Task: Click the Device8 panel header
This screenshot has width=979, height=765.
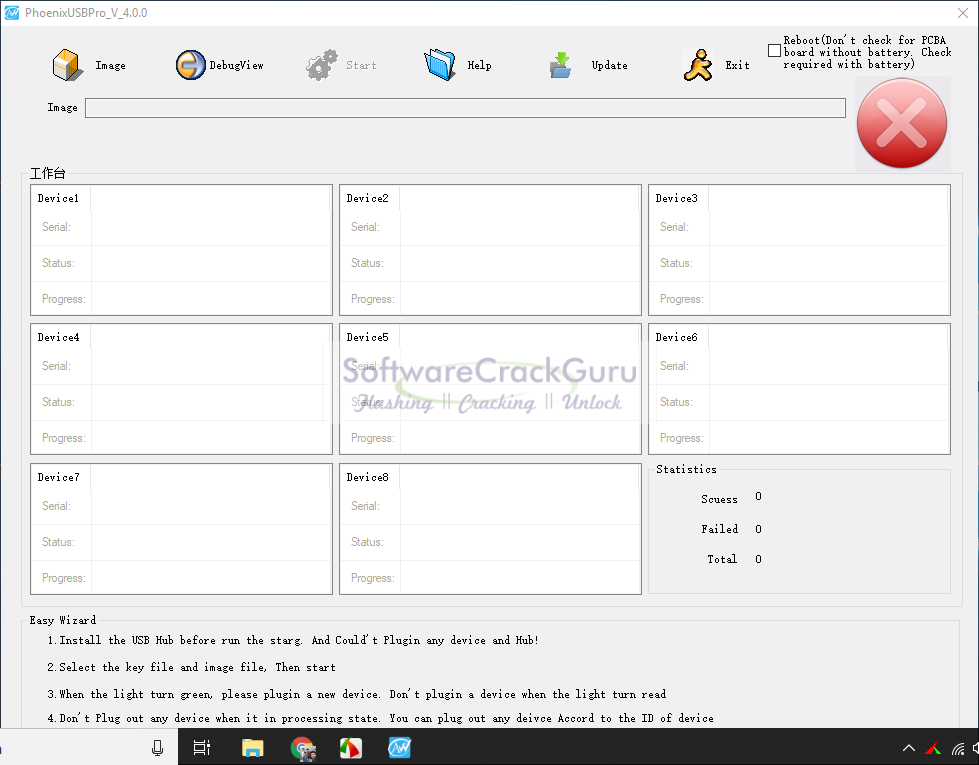Action: (367, 478)
